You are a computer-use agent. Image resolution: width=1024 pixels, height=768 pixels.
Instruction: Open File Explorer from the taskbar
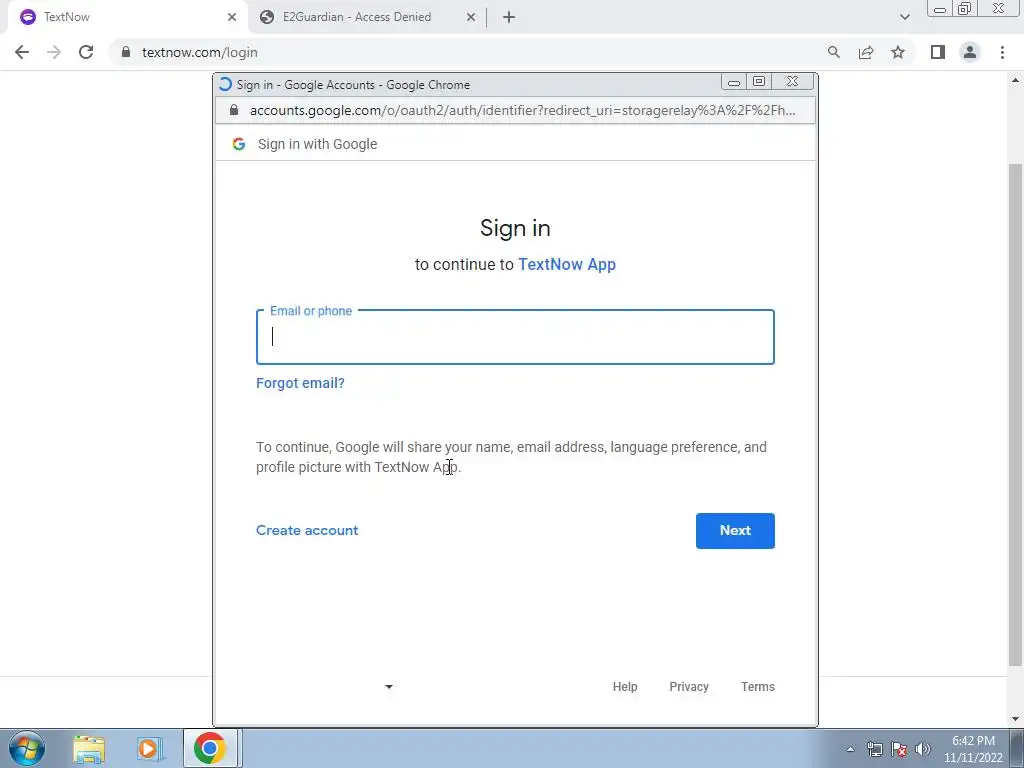click(89, 748)
